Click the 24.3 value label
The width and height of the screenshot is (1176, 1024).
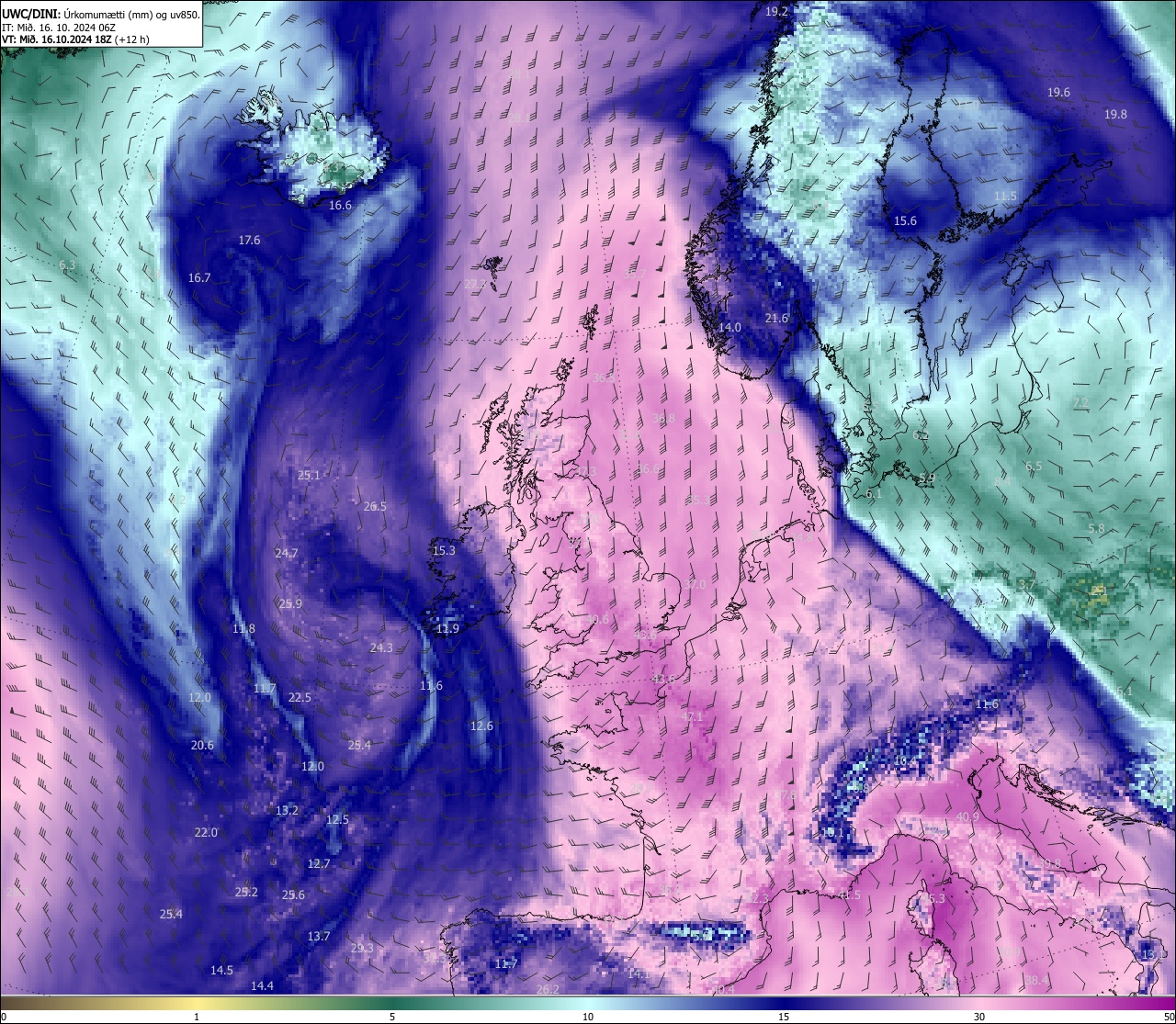[x=381, y=648]
